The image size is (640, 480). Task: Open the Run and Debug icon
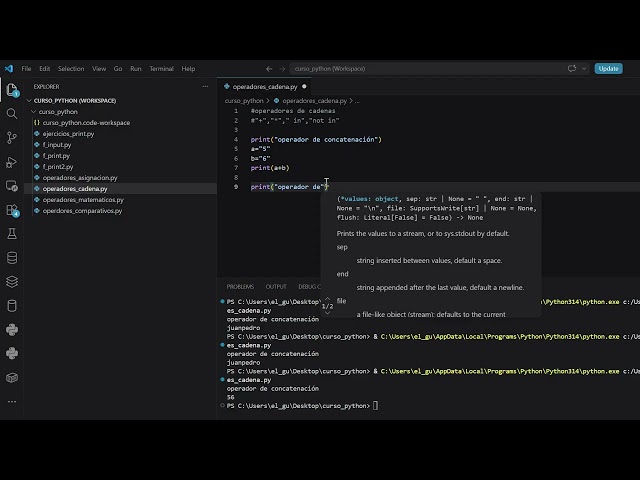tap(12, 162)
